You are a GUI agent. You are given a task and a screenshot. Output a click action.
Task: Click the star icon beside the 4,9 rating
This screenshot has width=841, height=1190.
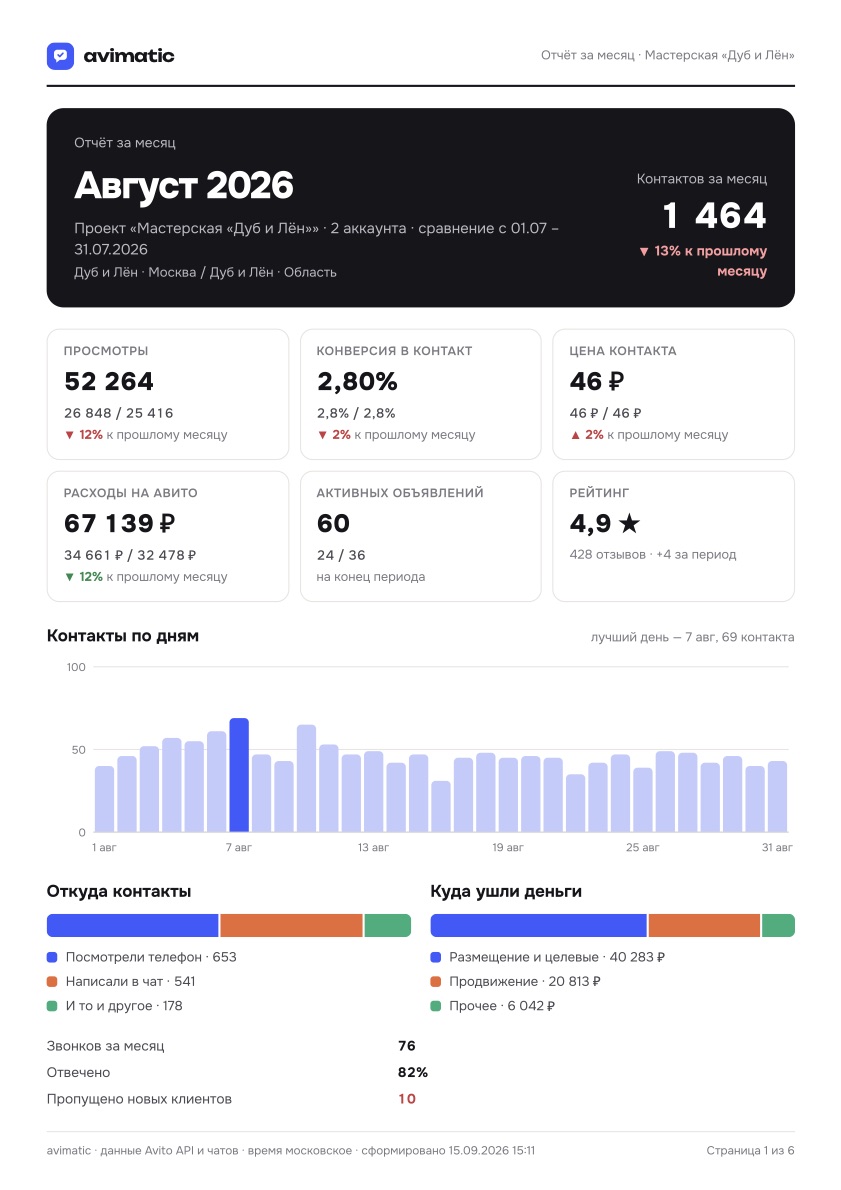tap(629, 523)
